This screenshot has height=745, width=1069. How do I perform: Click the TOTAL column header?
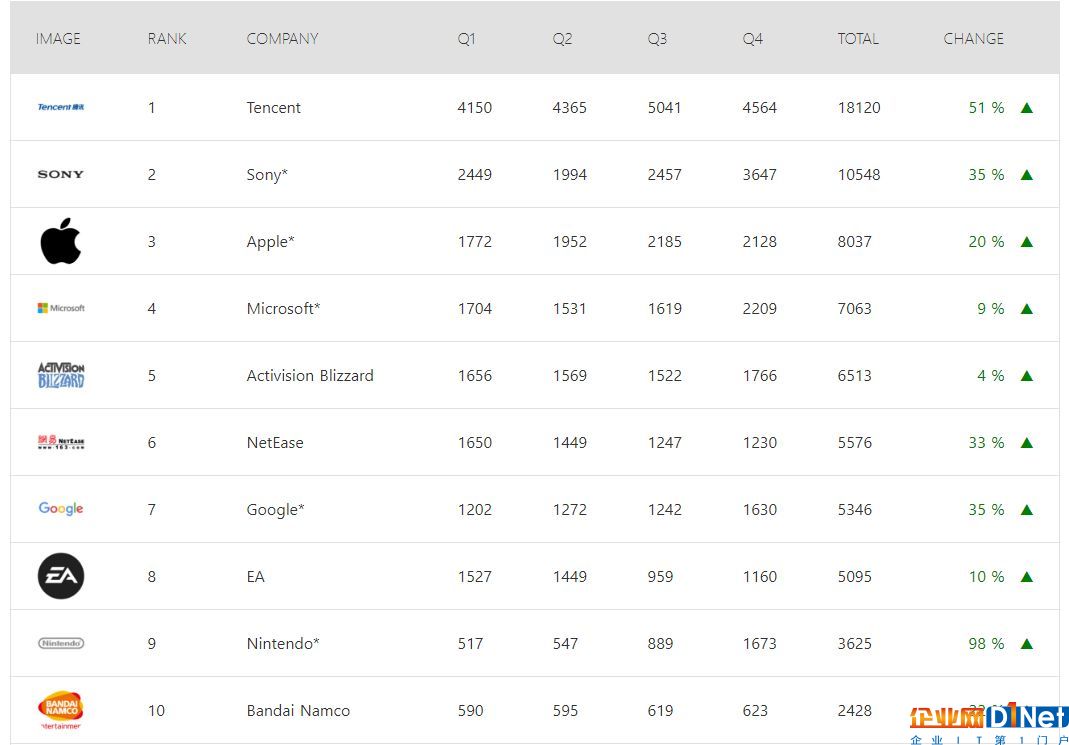coord(858,39)
